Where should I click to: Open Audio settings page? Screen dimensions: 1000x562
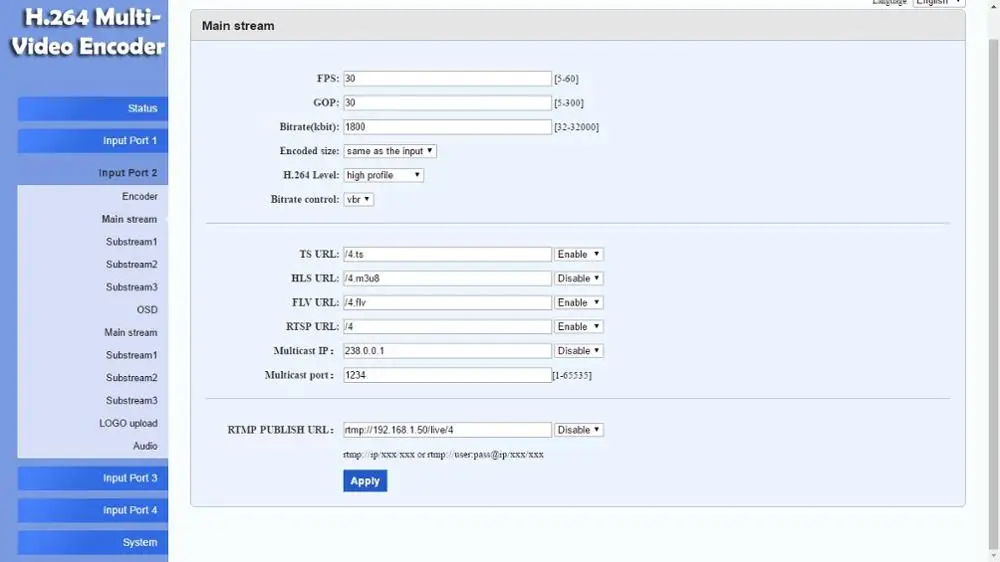pyautogui.click(x=145, y=446)
